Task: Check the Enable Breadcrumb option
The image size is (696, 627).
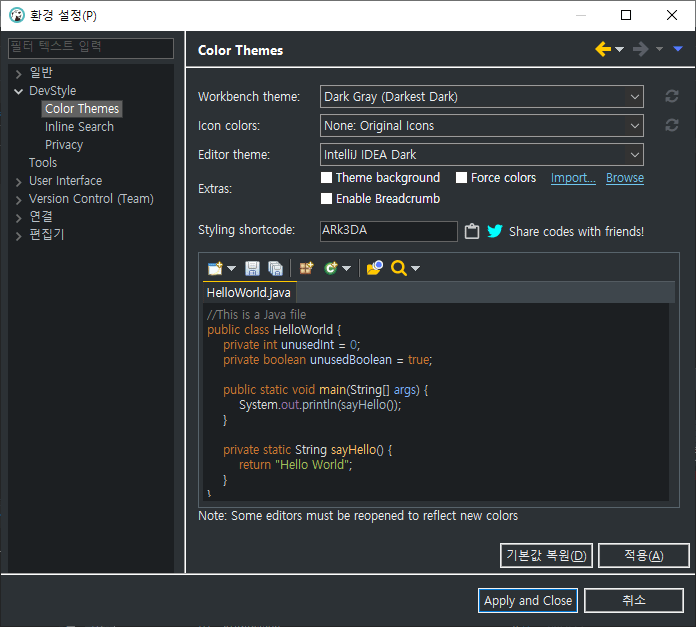Action: click(x=326, y=199)
